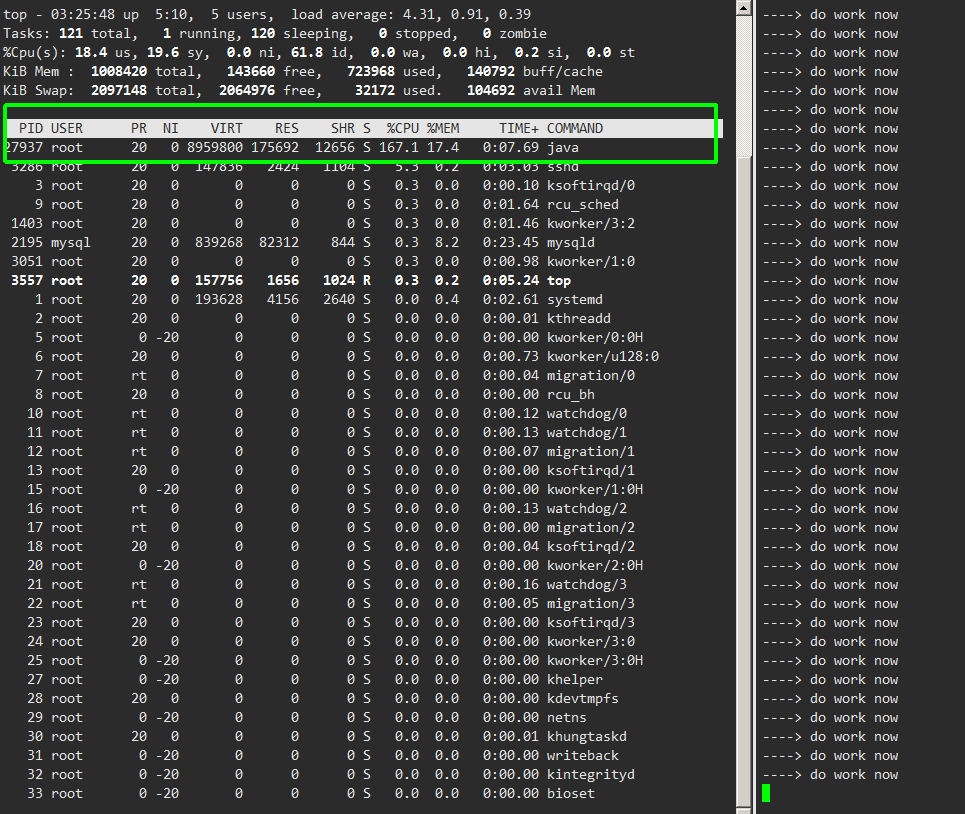Click the TIME+ column header
The image size is (965, 814).
tap(519, 129)
